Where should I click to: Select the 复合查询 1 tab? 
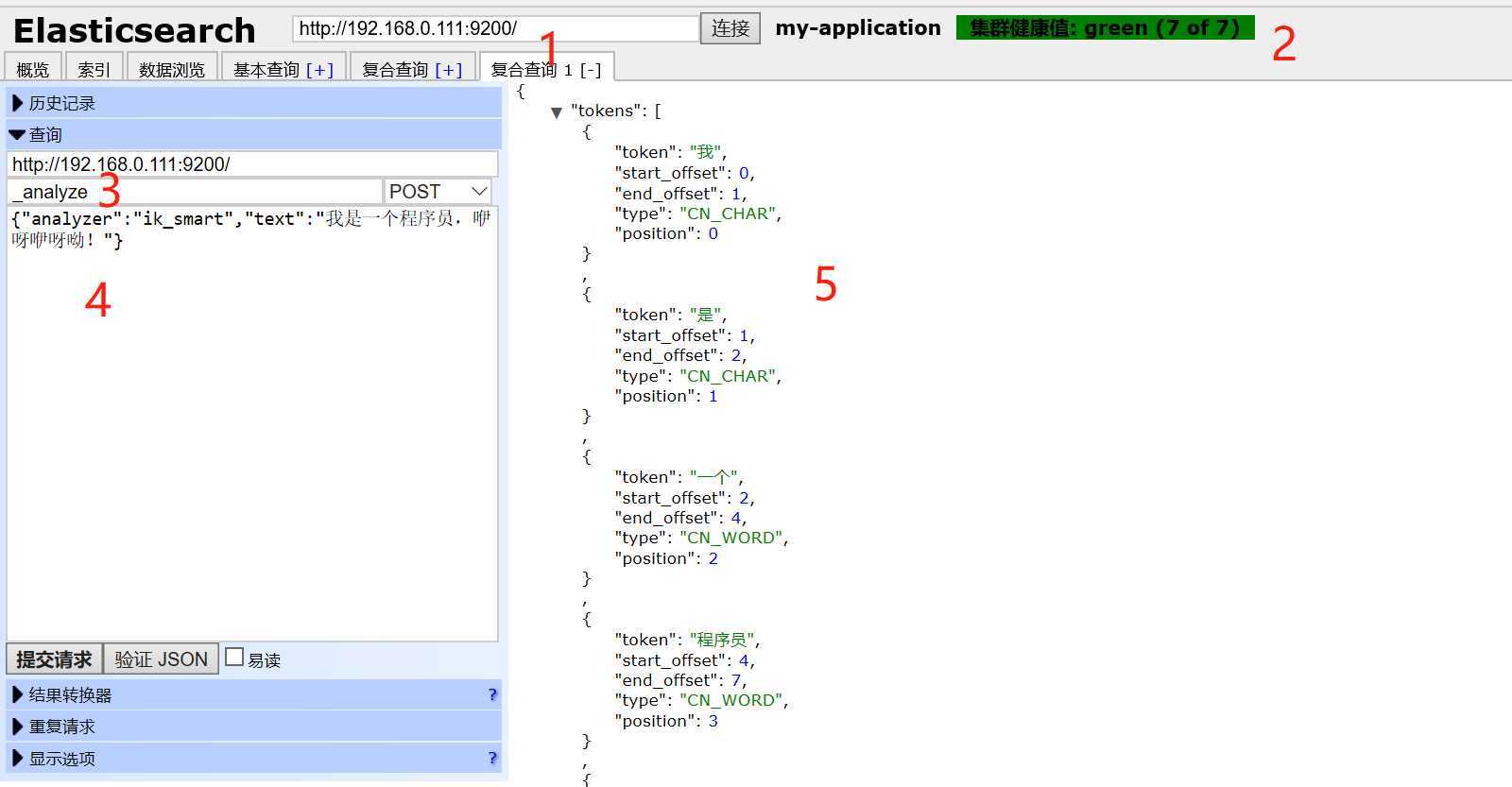coord(532,69)
